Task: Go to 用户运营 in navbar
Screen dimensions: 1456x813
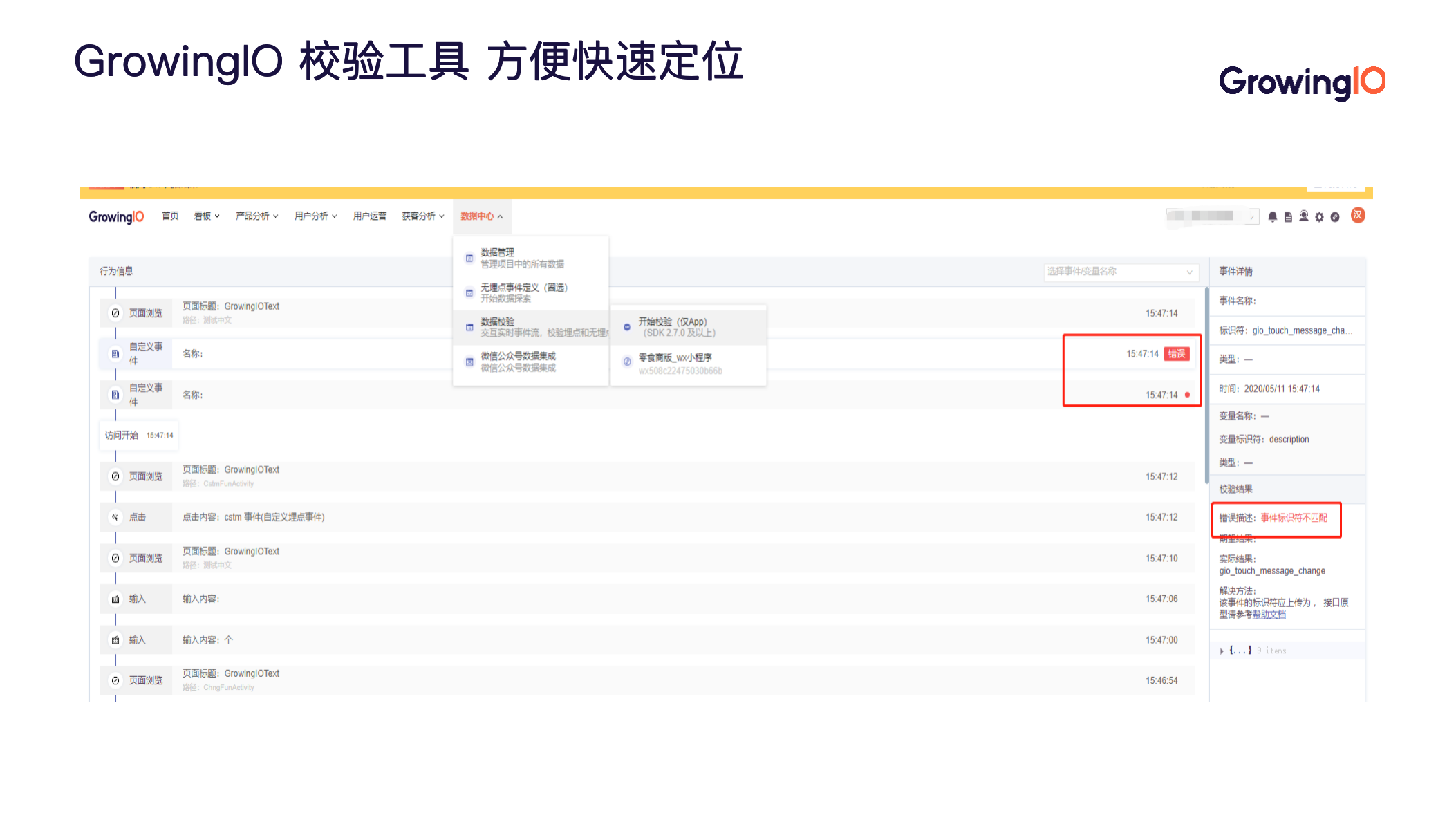Action: (369, 216)
